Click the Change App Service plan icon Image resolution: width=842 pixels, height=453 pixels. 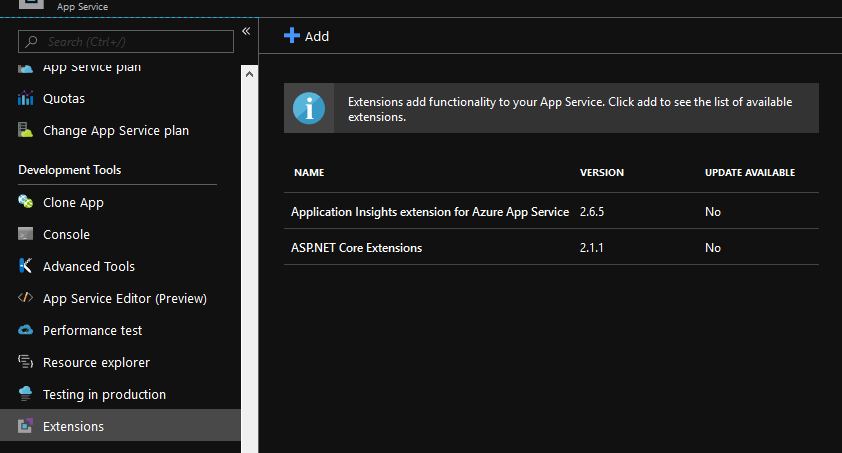25,130
